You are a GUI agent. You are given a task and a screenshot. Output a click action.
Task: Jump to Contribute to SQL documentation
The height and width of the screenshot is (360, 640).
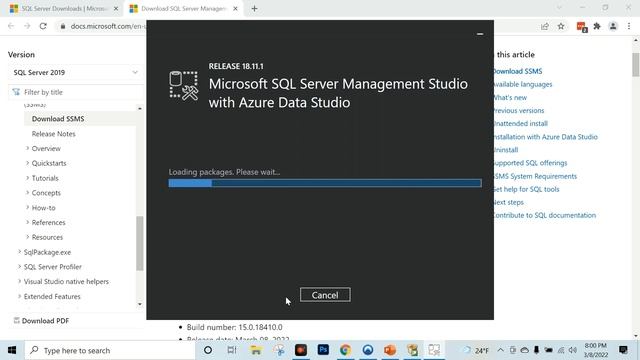click(x=544, y=215)
